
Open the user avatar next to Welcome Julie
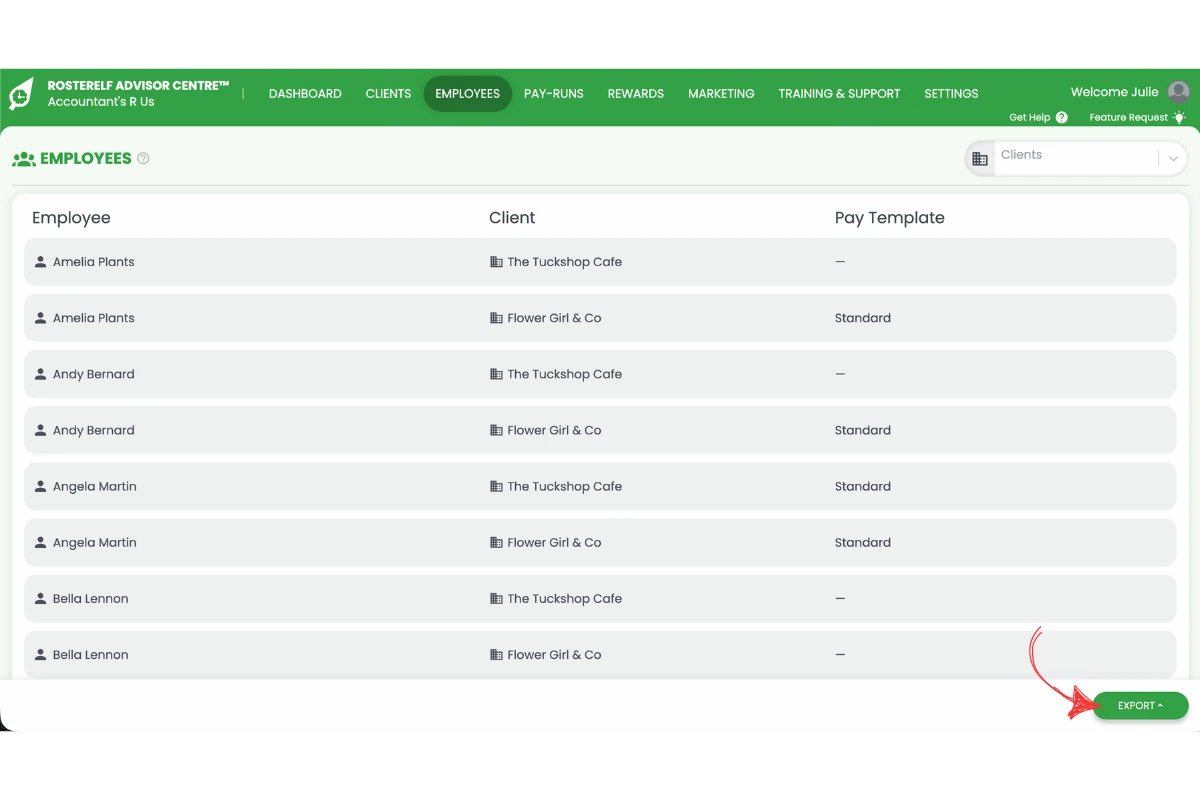click(1179, 92)
